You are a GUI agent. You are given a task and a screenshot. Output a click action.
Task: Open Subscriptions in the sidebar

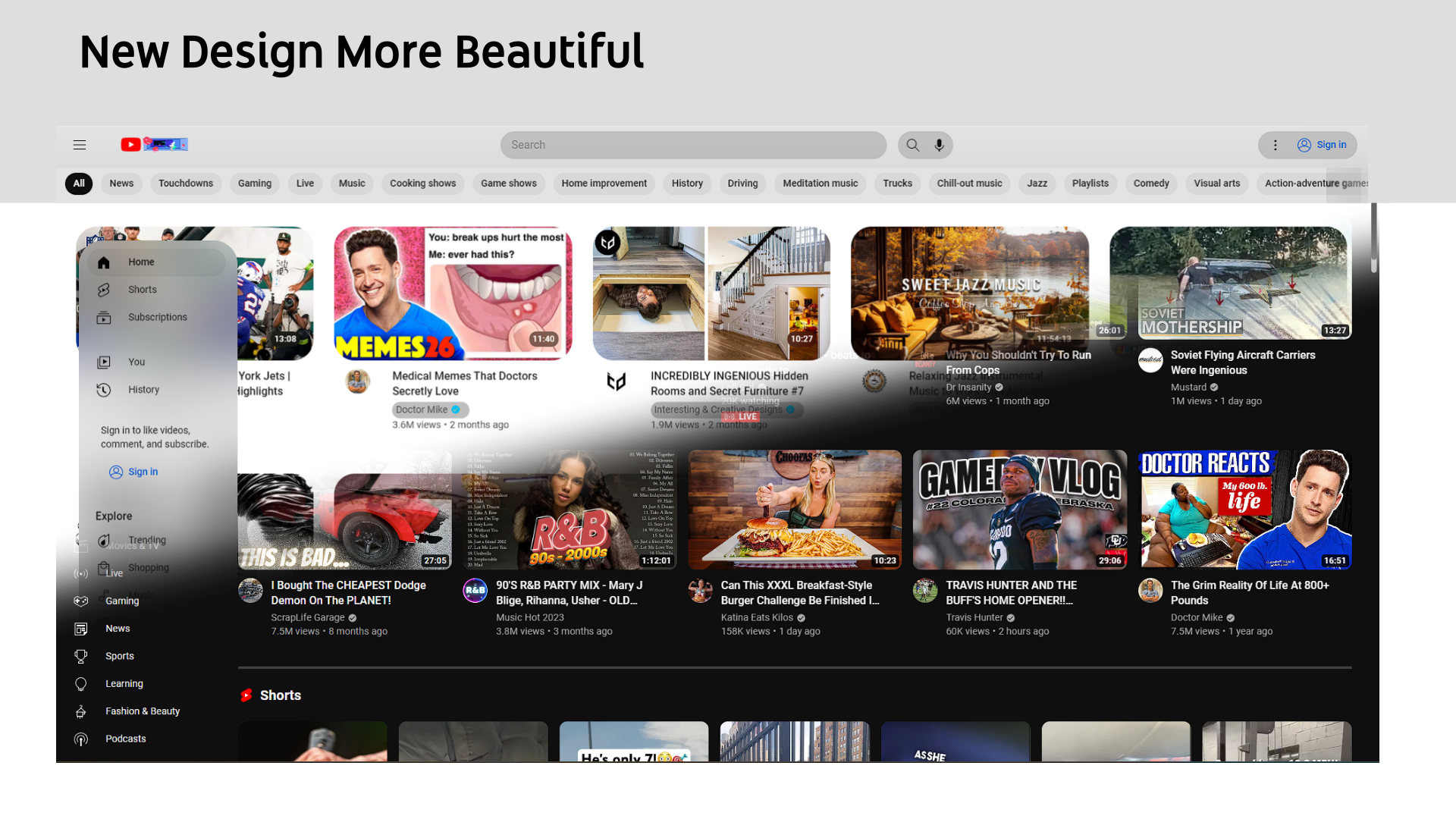point(157,317)
